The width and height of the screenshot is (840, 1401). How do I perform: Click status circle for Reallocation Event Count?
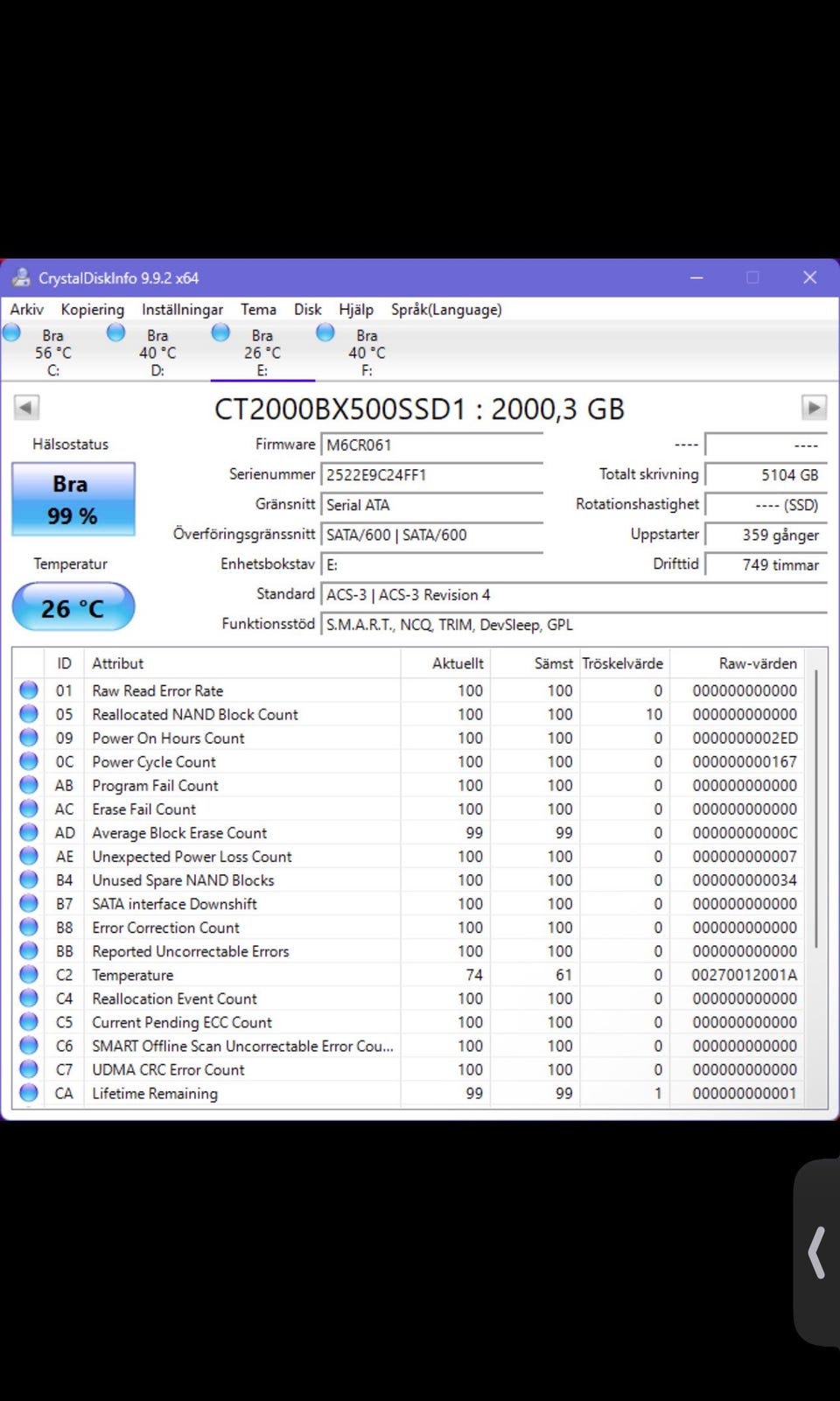(x=29, y=998)
